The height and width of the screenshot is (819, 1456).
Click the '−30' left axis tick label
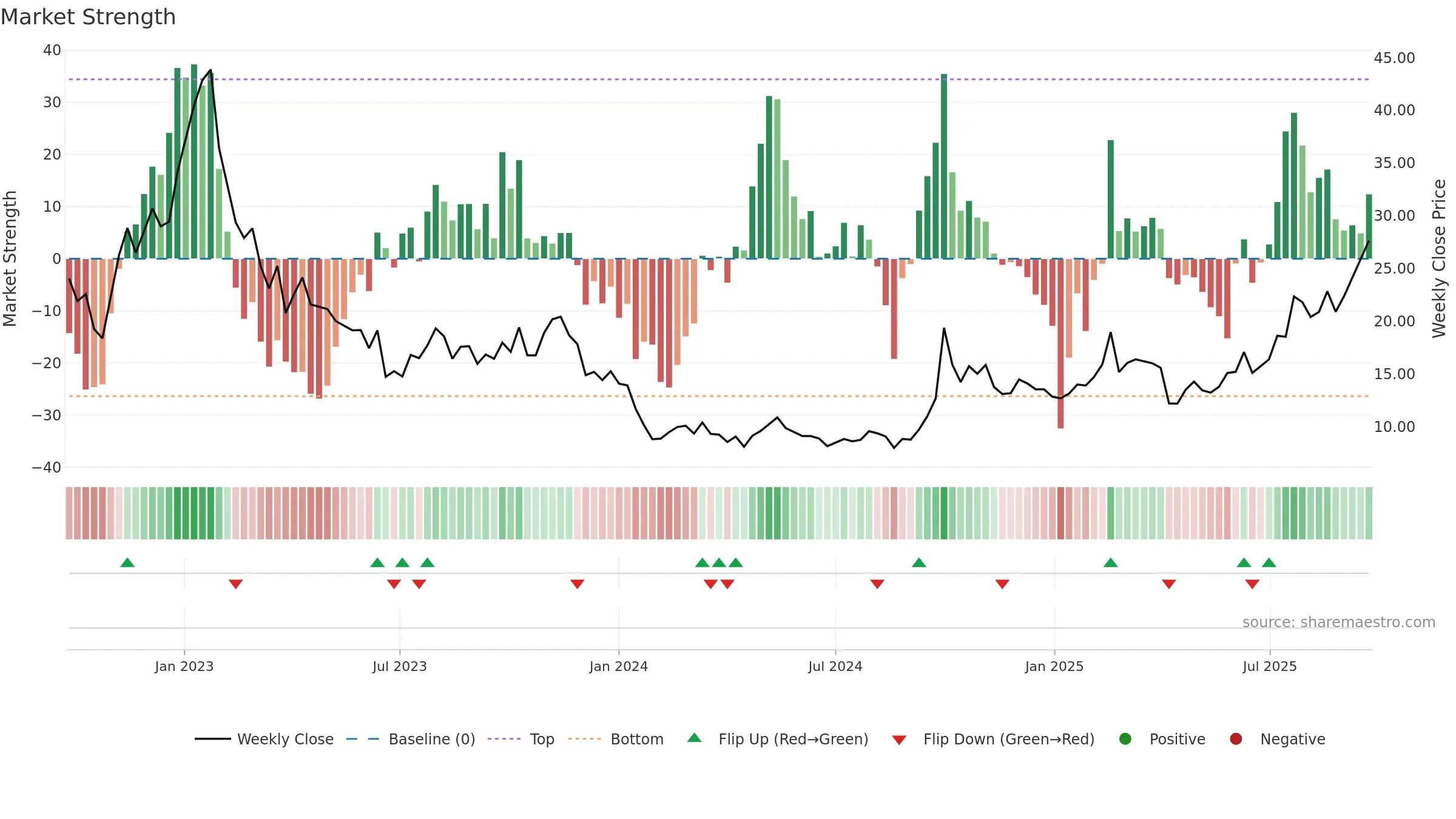47,415
